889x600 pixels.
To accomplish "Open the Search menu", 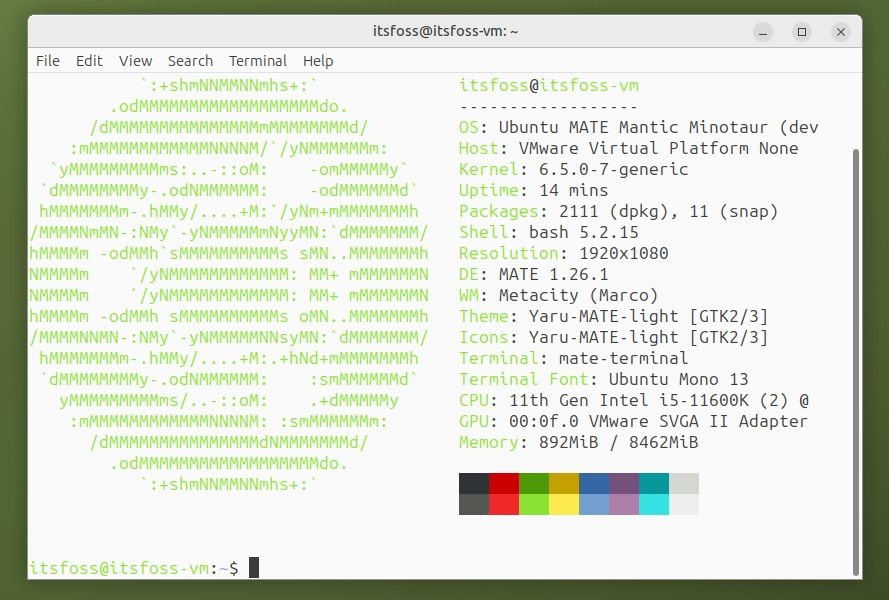I will (x=190, y=61).
